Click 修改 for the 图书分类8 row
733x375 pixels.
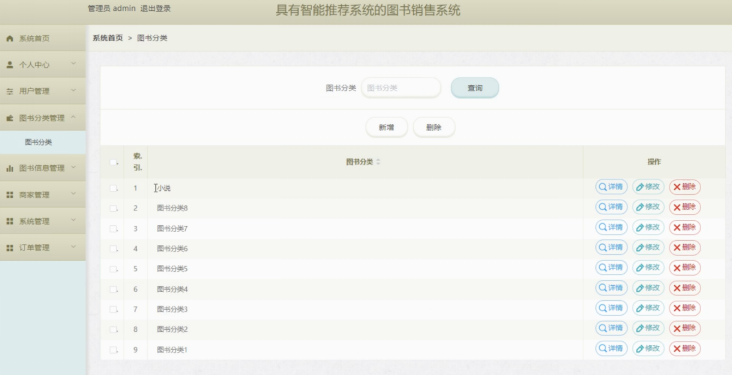[648, 207]
